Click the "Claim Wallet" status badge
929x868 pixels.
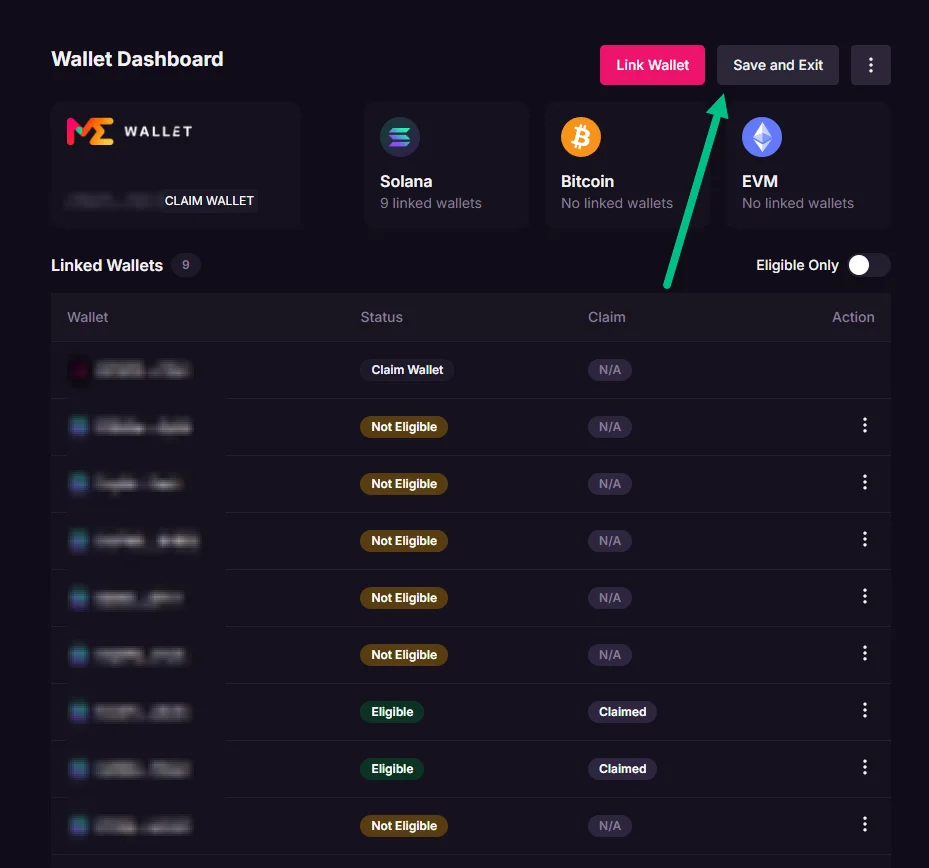[407, 370]
